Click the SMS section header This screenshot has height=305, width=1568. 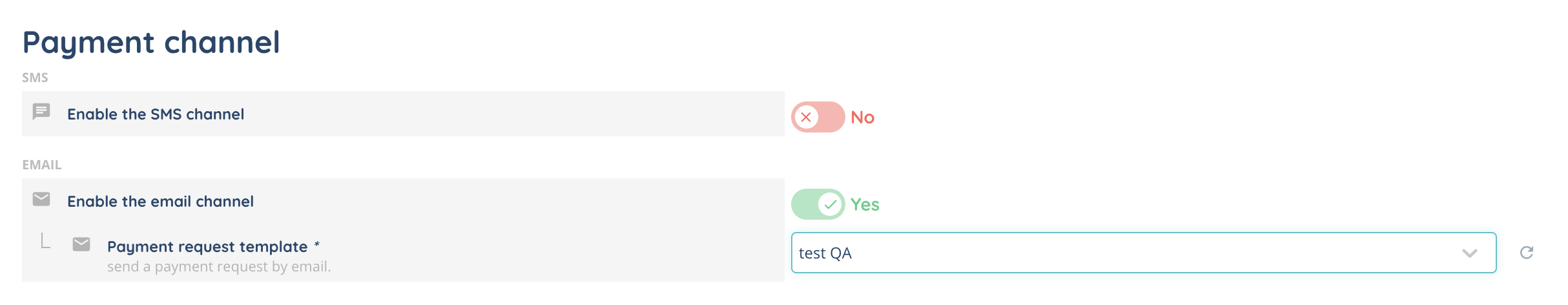point(35,78)
